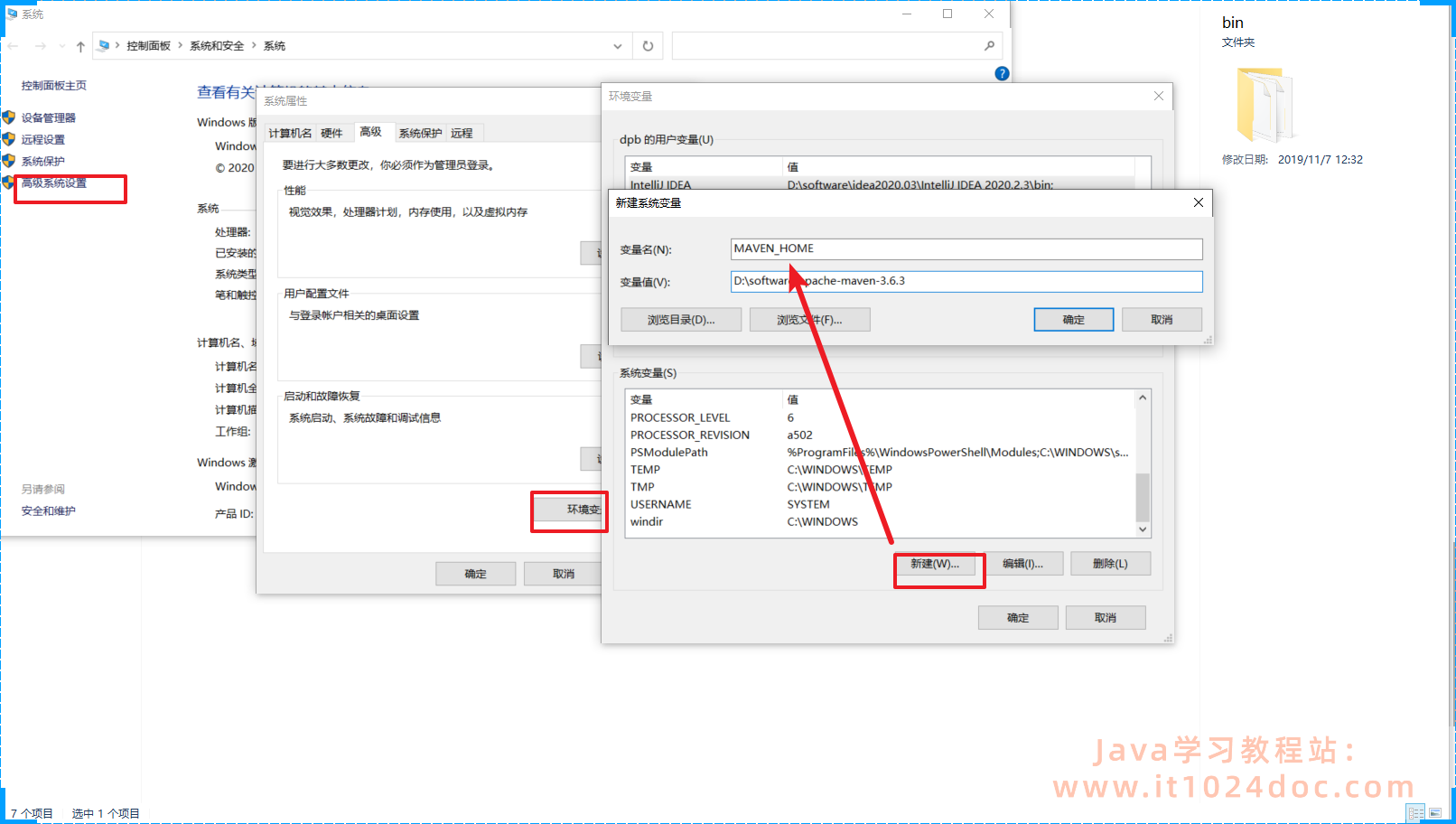Open recent locations dropdown arrow

61,46
